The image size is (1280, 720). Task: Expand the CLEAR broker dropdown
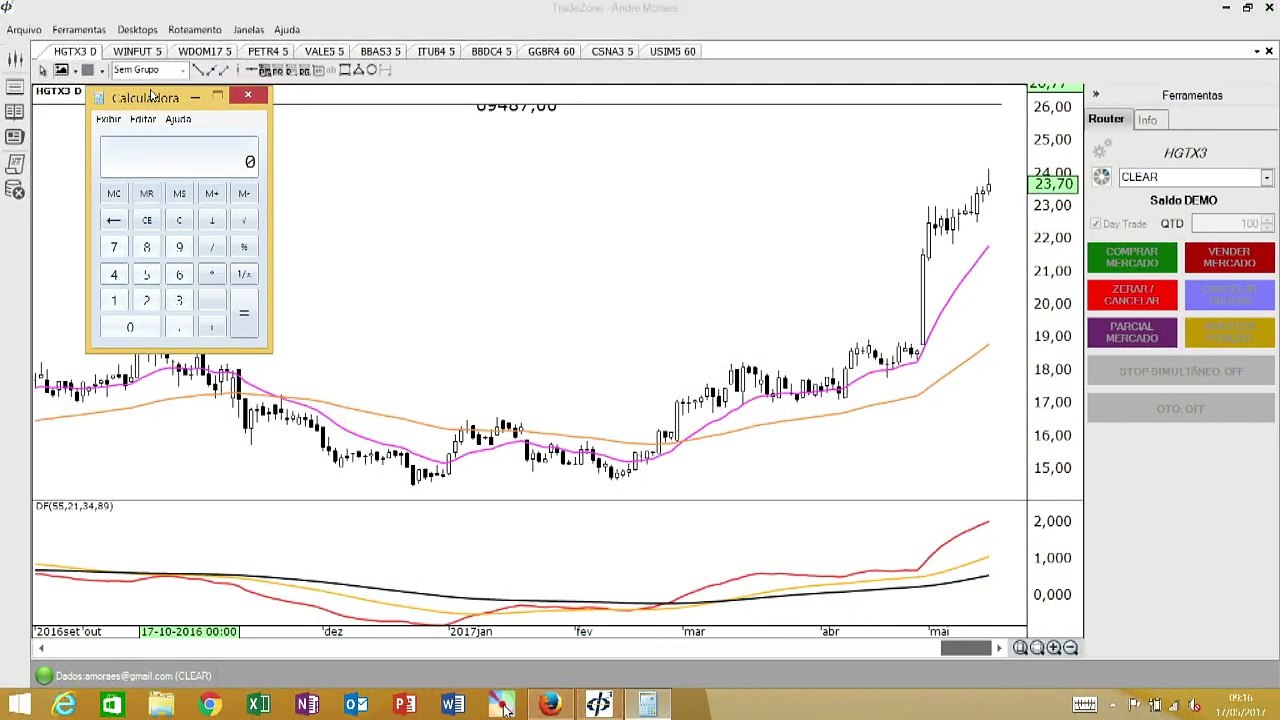pos(1266,178)
